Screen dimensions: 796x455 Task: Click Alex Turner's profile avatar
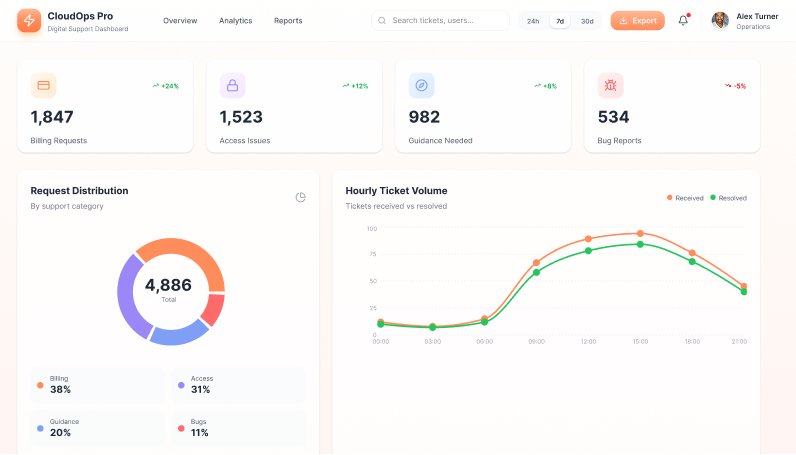(x=720, y=20)
